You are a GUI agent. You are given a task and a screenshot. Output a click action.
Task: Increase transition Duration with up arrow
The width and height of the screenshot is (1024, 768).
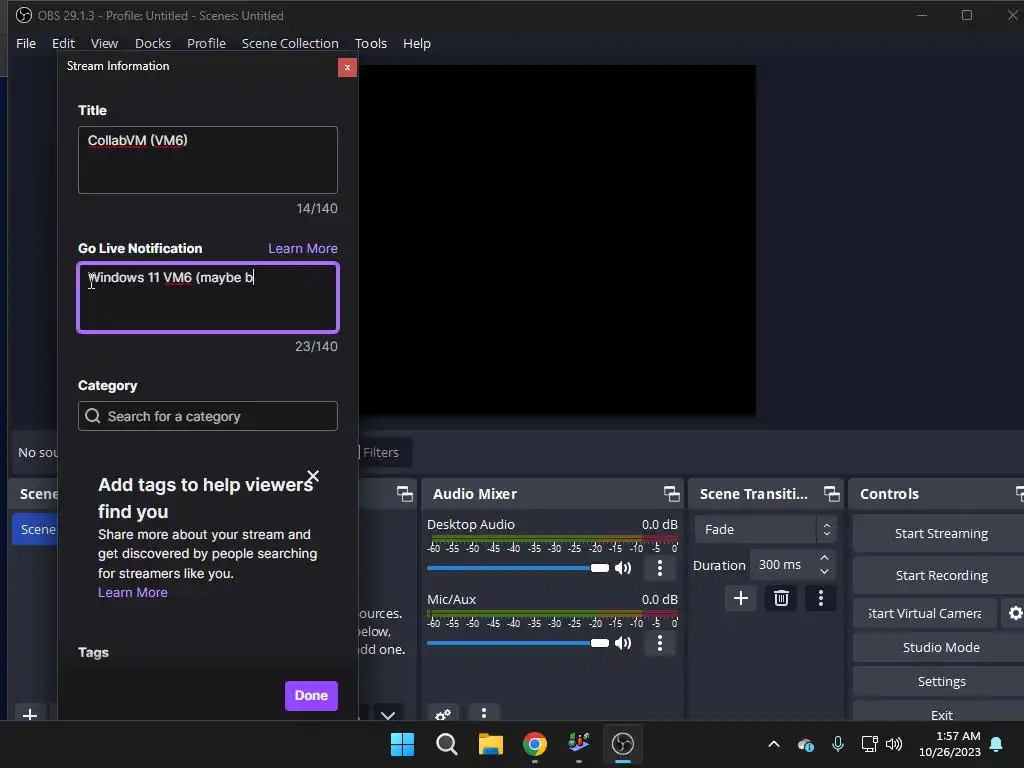click(824, 558)
